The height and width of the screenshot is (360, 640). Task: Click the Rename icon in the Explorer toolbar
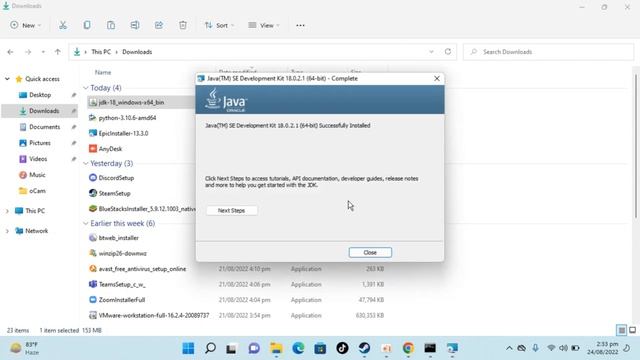[x=135, y=25]
